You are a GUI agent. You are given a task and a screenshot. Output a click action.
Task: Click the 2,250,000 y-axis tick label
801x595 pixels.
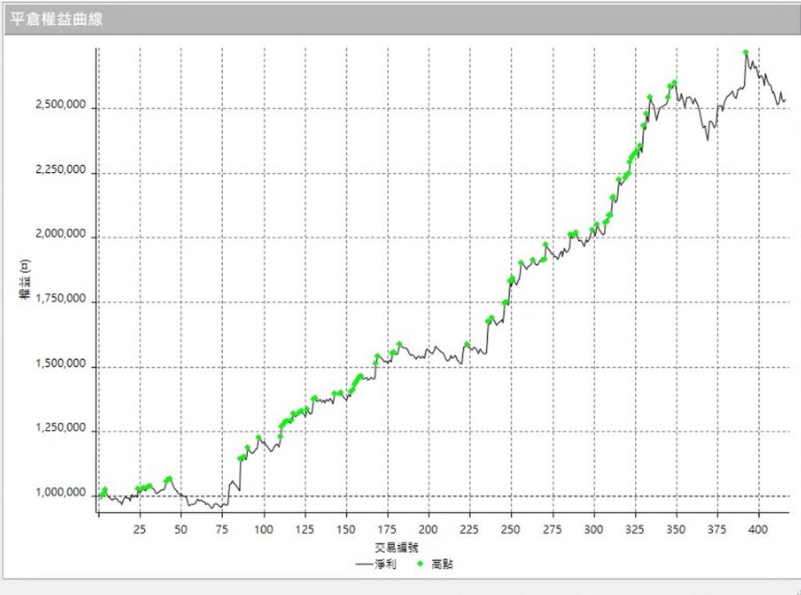[x=57, y=172]
